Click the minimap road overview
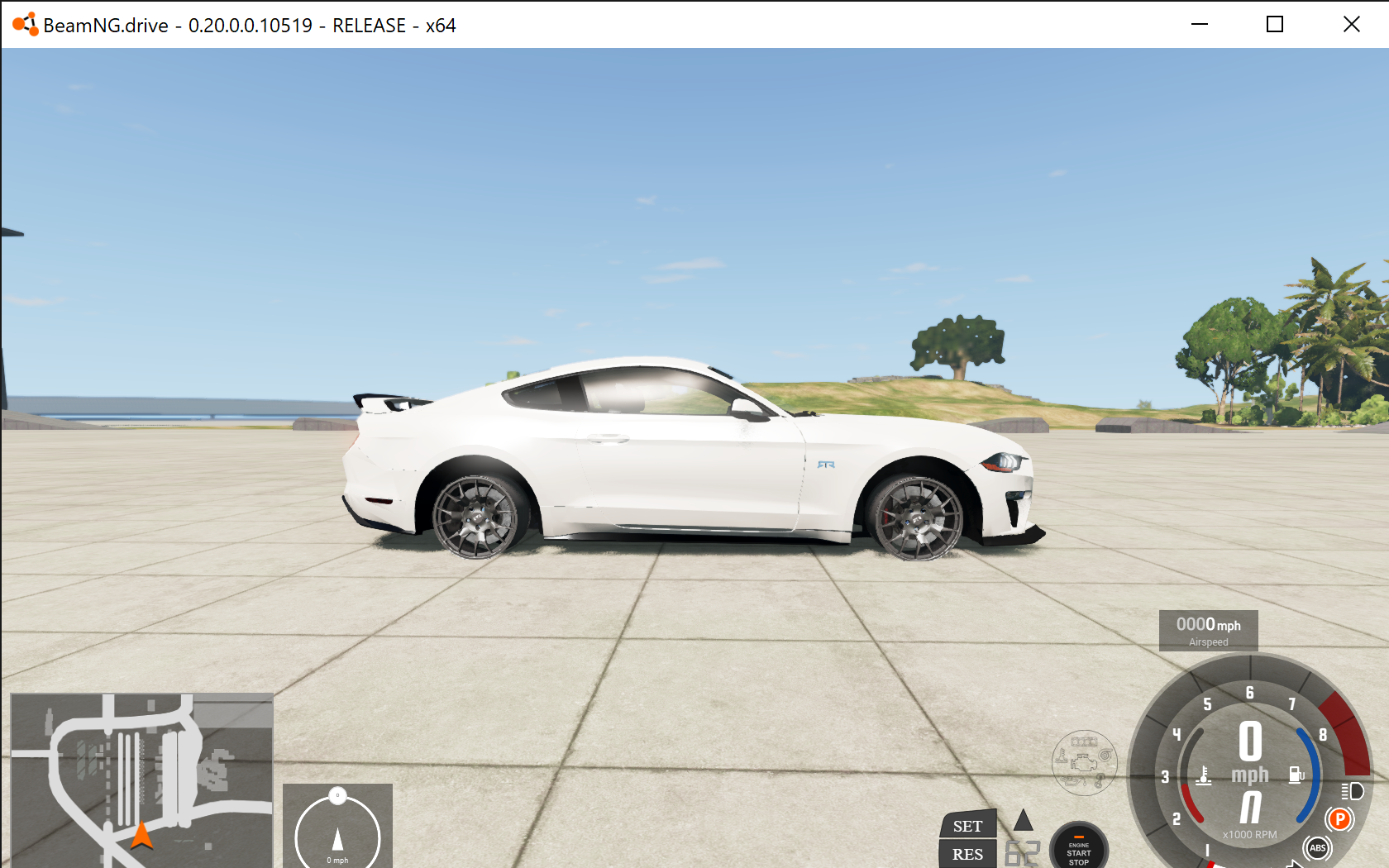This screenshot has height=868, width=1389. [141, 780]
